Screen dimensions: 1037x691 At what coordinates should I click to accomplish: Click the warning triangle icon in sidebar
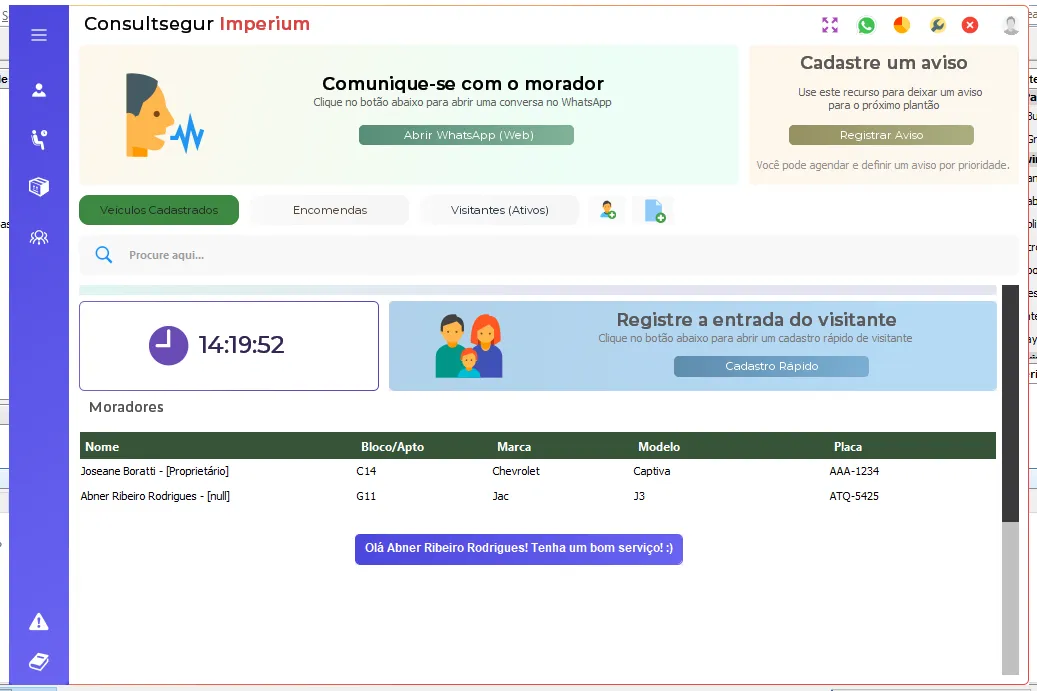(39, 622)
